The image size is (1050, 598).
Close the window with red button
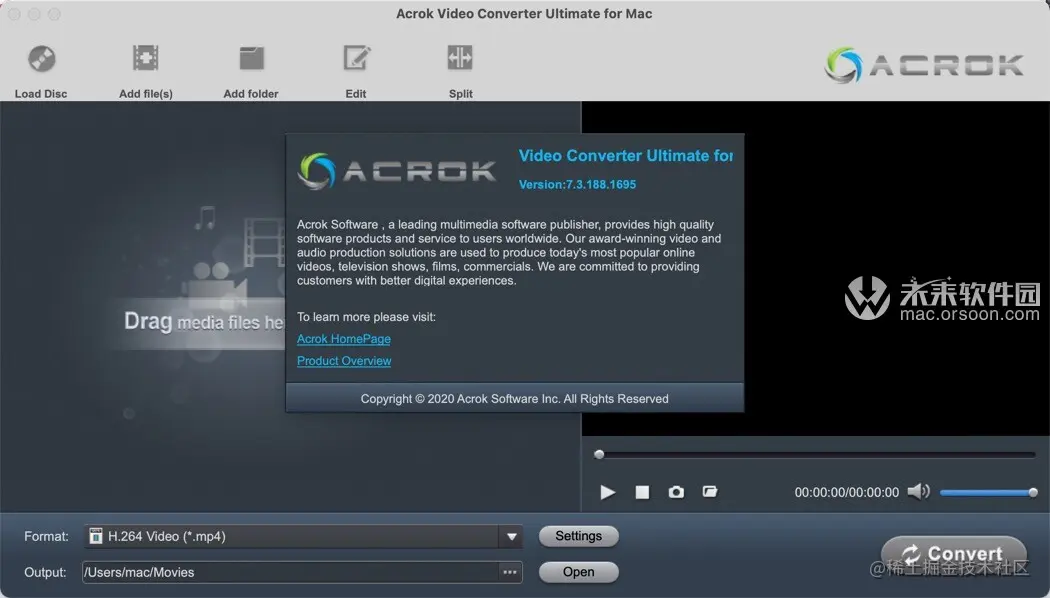pos(14,14)
